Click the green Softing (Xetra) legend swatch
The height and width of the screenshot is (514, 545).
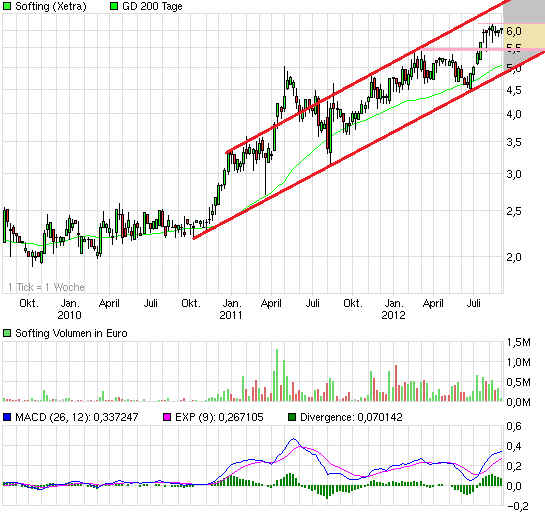coord(7,6)
